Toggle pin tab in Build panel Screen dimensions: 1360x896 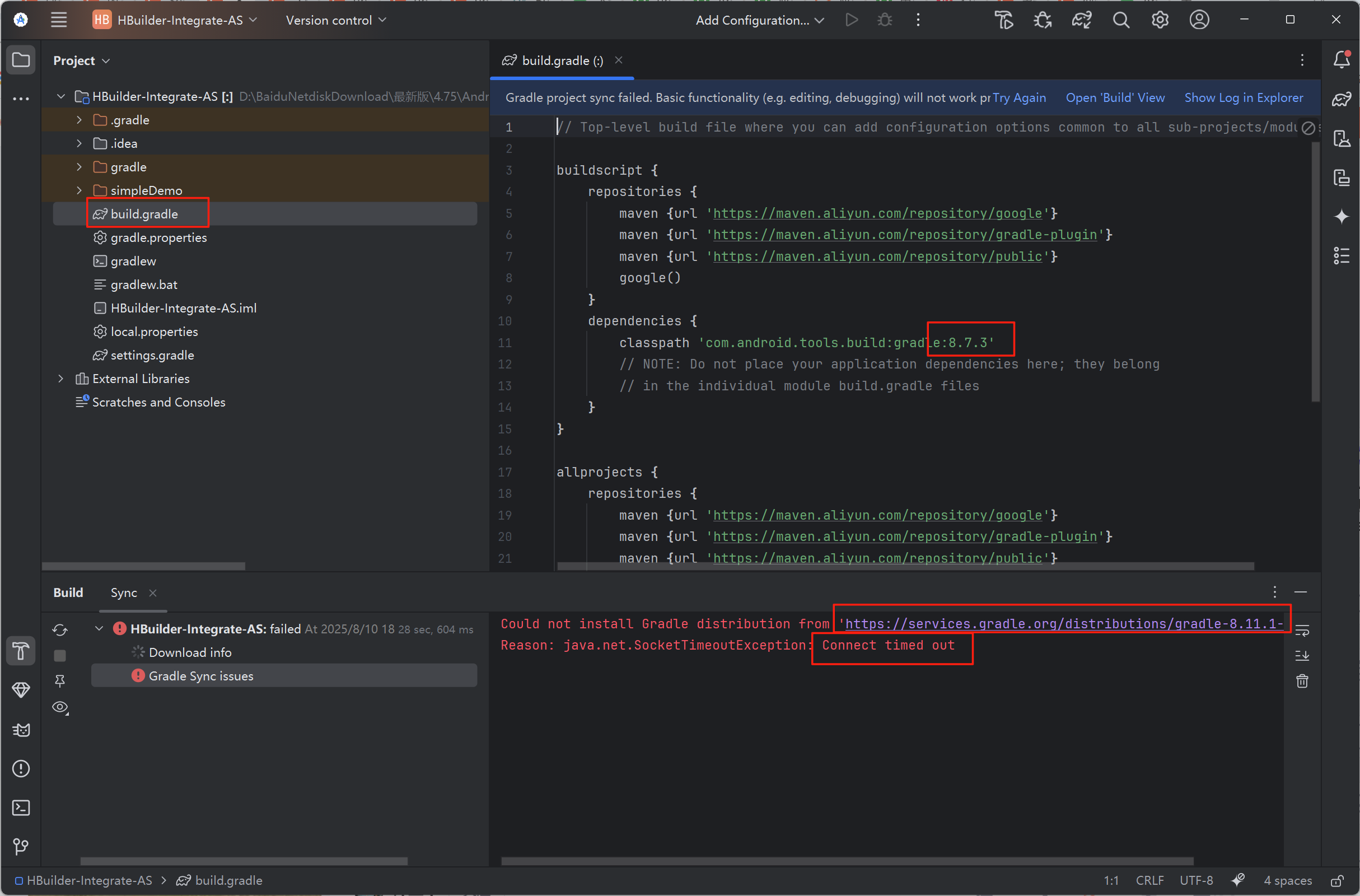coord(60,680)
